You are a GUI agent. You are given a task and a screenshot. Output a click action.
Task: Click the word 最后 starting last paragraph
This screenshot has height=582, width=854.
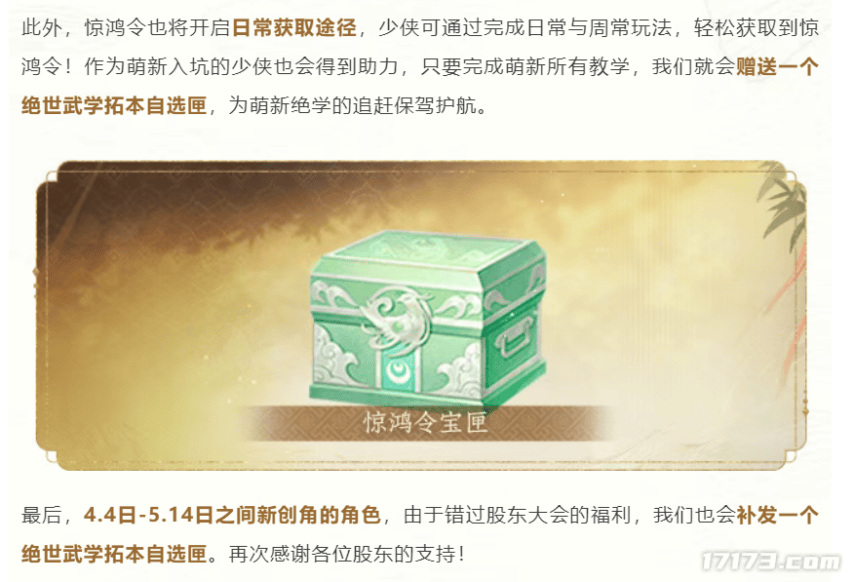(42, 515)
